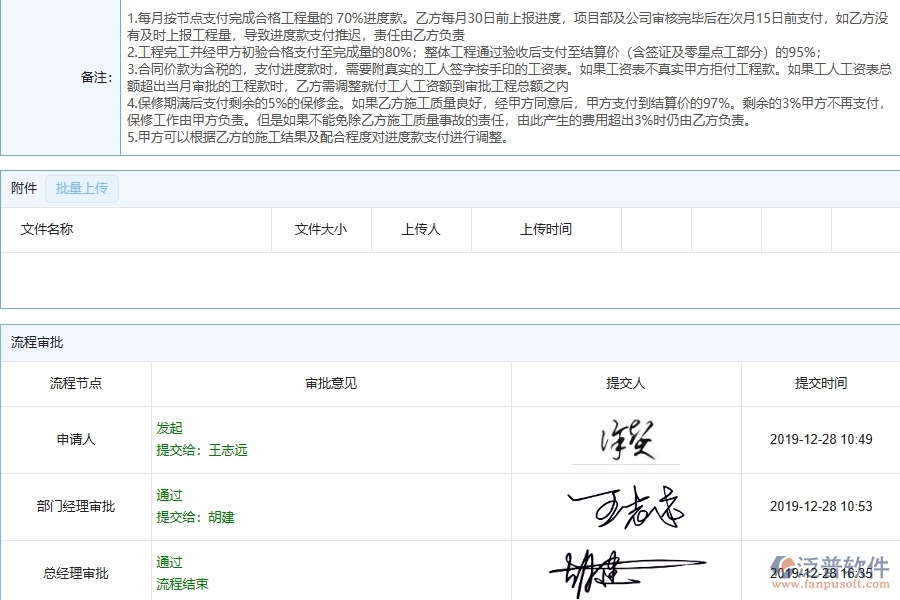Click the 文件大小 column header
Screen dimensions: 900x600
pyautogui.click(x=321, y=230)
